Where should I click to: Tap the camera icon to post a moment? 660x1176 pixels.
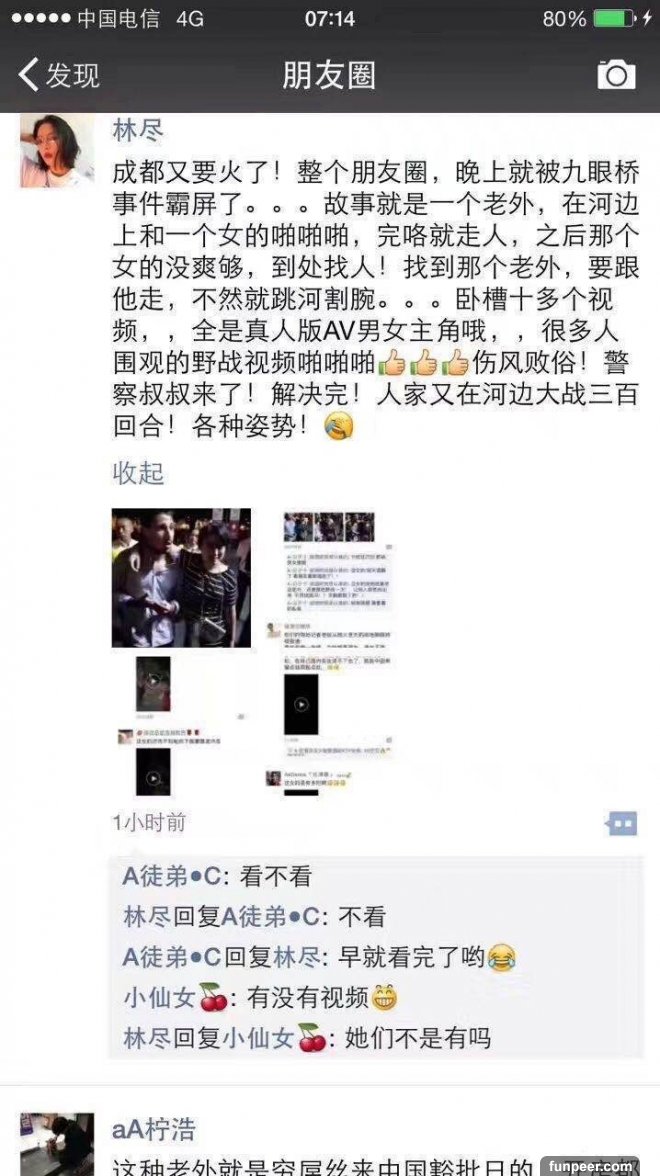tap(616, 74)
